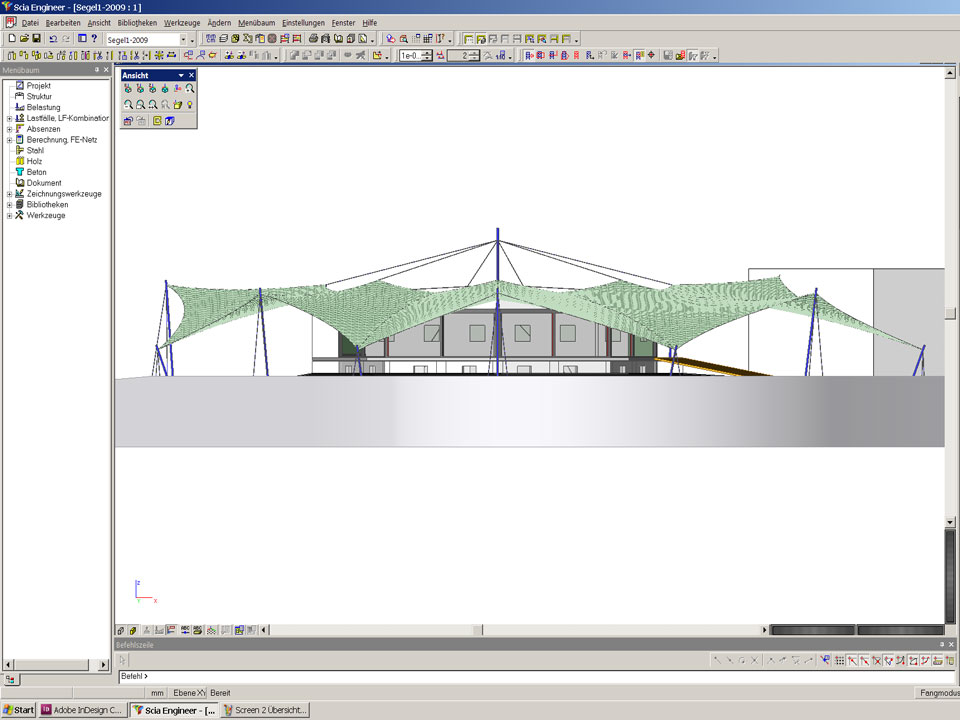Toggle the Fangmodus status bar button
Viewport: 960px width, 720px height.
point(937,693)
